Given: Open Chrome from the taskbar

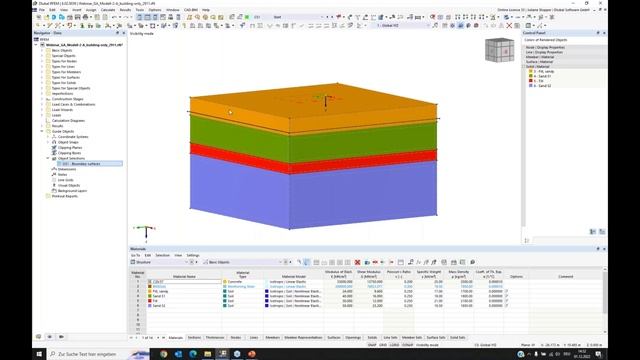Looking at the screenshot, I should point(164,354).
